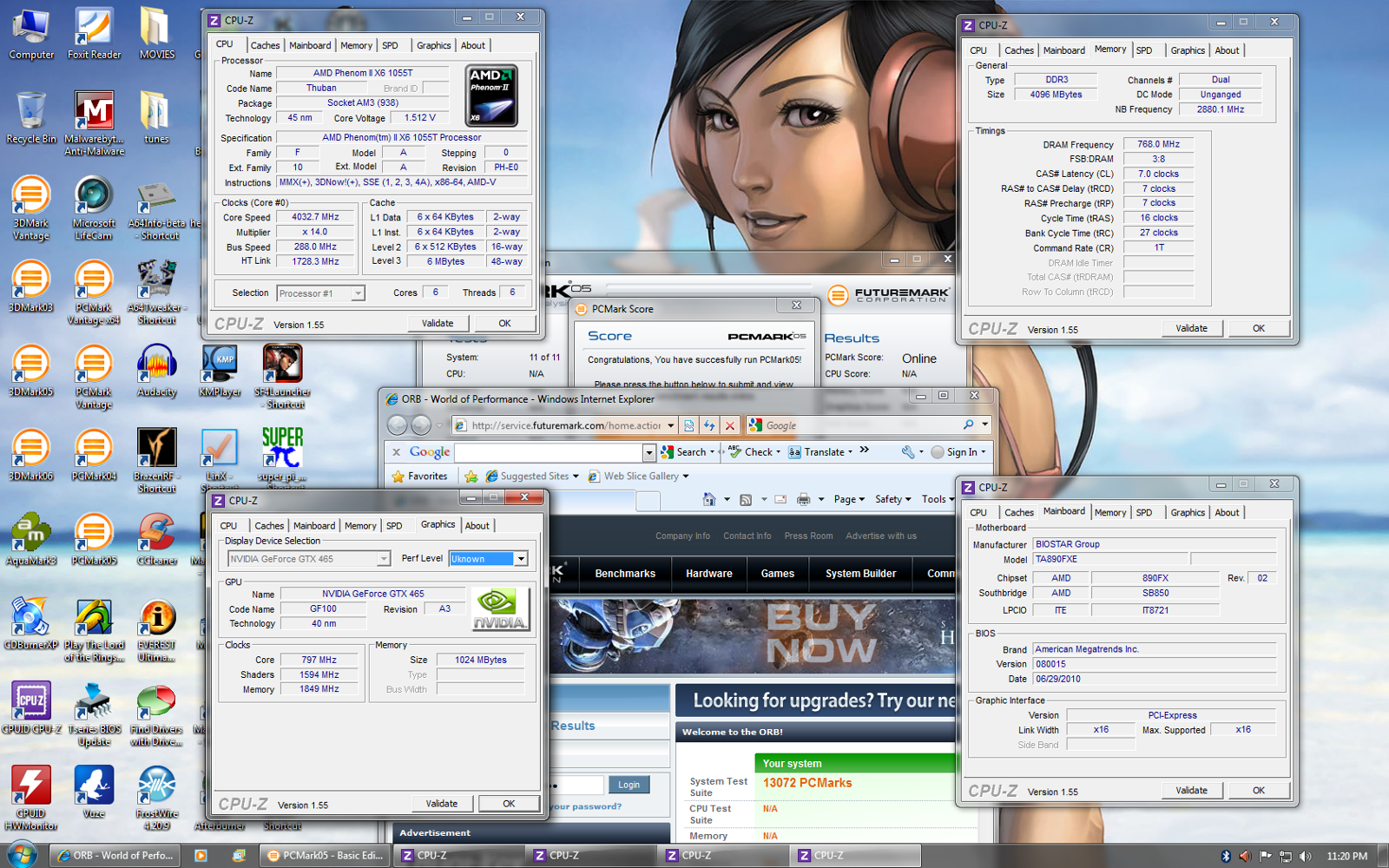1389x868 pixels.
Task: Click the Windows Start orb
Action: 21,855
